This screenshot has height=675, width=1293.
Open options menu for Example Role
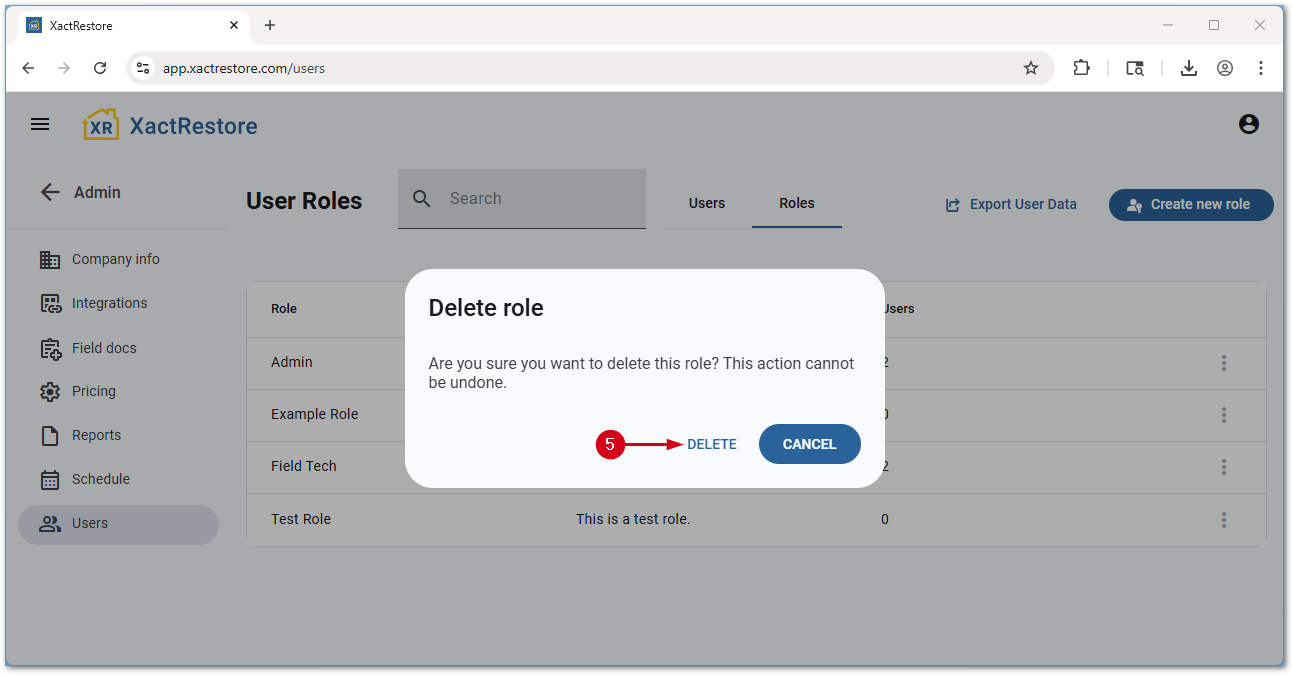[x=1223, y=415]
